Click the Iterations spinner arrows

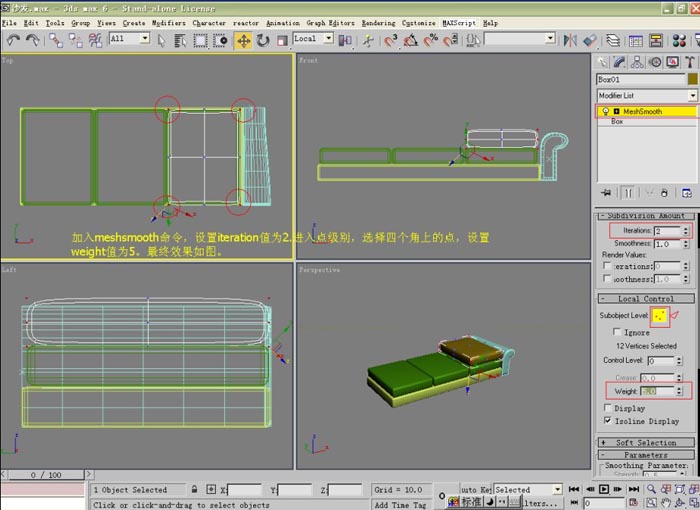(686, 230)
